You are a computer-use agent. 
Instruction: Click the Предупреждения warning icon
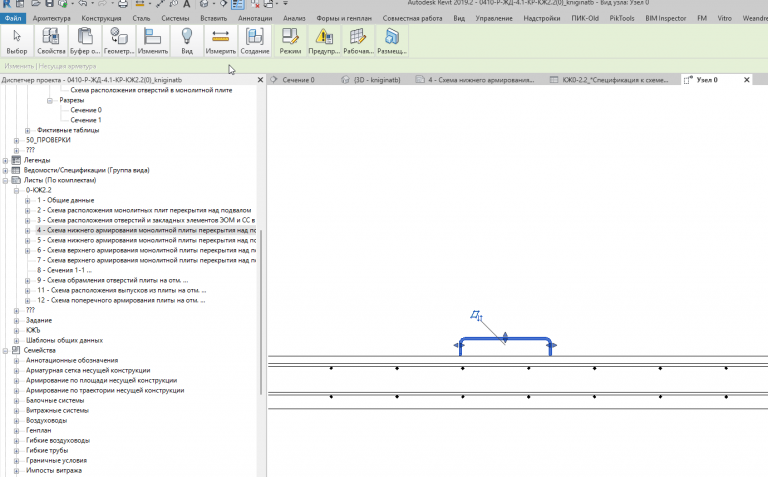coord(324,41)
